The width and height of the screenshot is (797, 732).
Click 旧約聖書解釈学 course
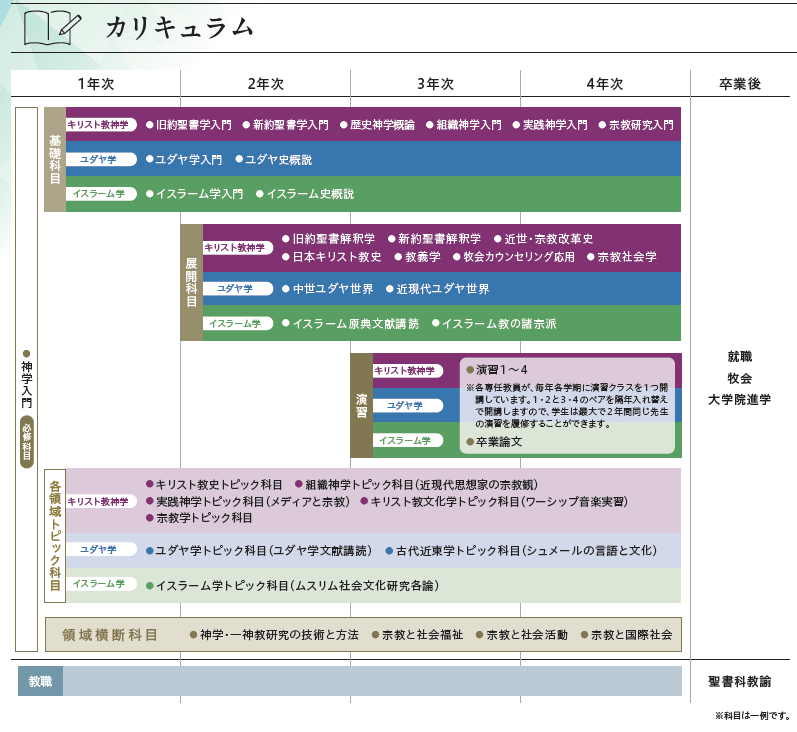329,239
